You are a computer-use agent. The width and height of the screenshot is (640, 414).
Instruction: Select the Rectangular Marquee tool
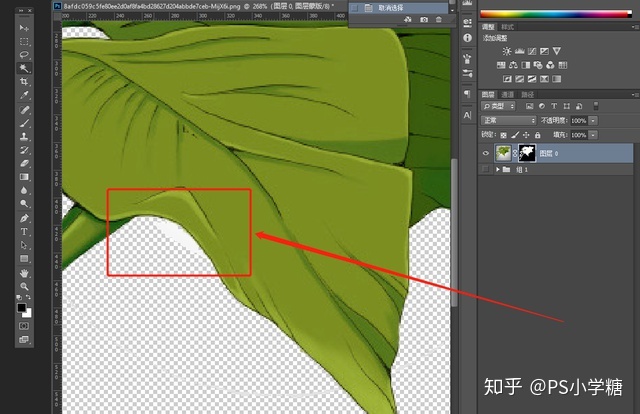pyautogui.click(x=24, y=41)
